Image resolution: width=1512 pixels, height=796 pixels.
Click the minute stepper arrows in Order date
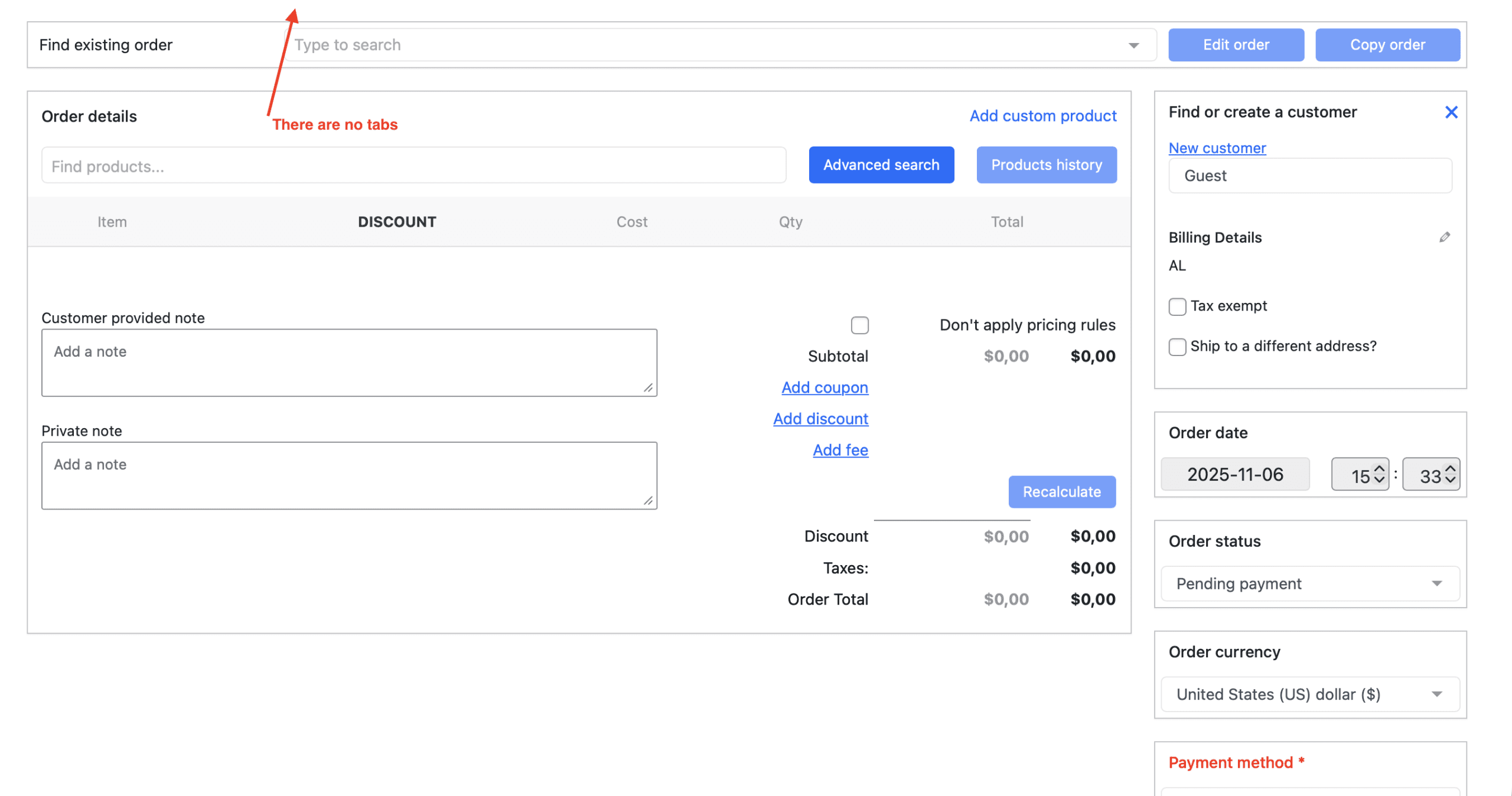1450,474
